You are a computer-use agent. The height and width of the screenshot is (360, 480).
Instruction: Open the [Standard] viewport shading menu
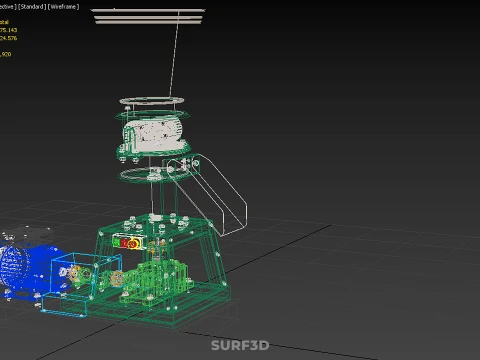32,7
